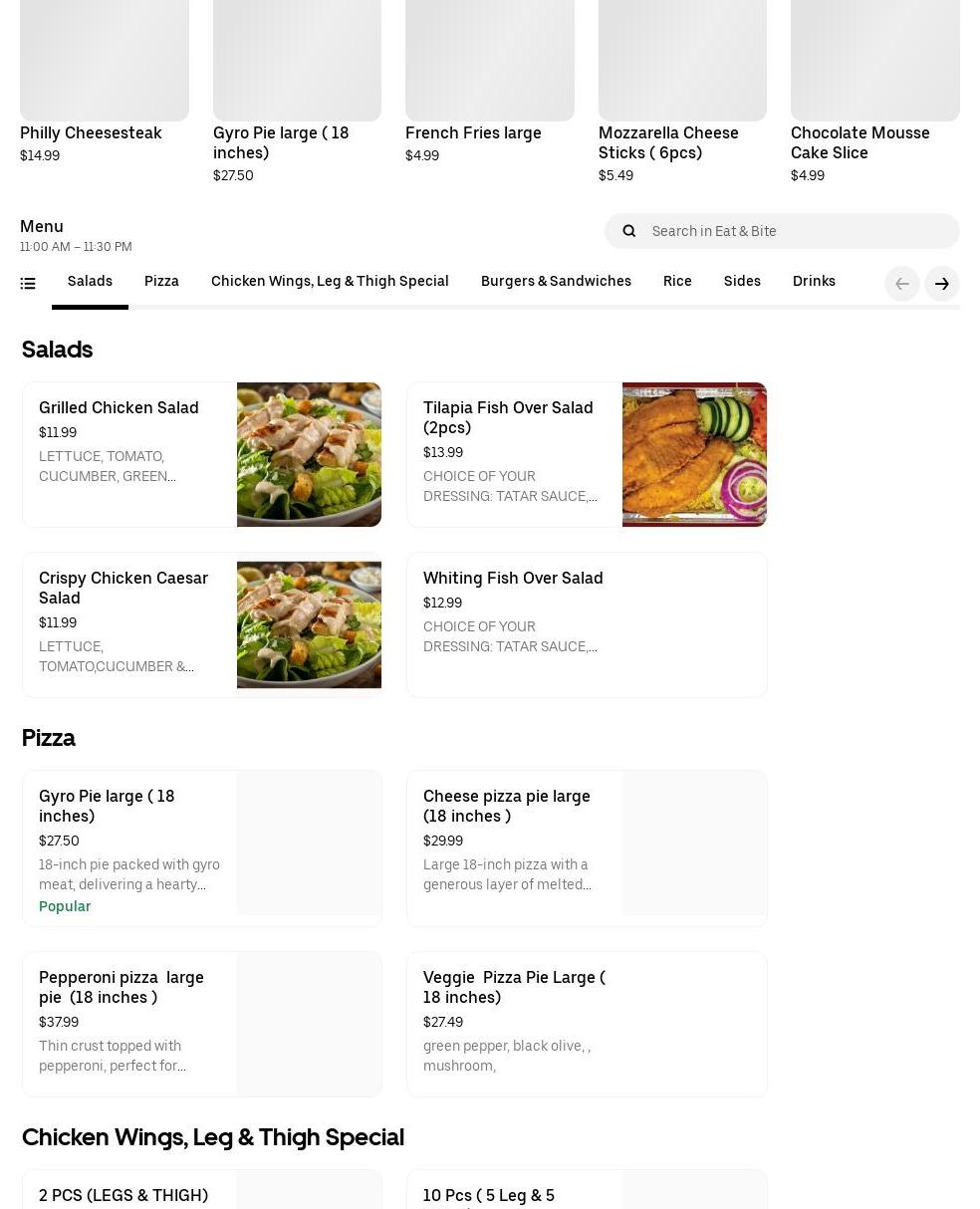The image size is (980, 1209).
Task: Choose featured Philly Cheesesteak item
Action: (x=104, y=90)
